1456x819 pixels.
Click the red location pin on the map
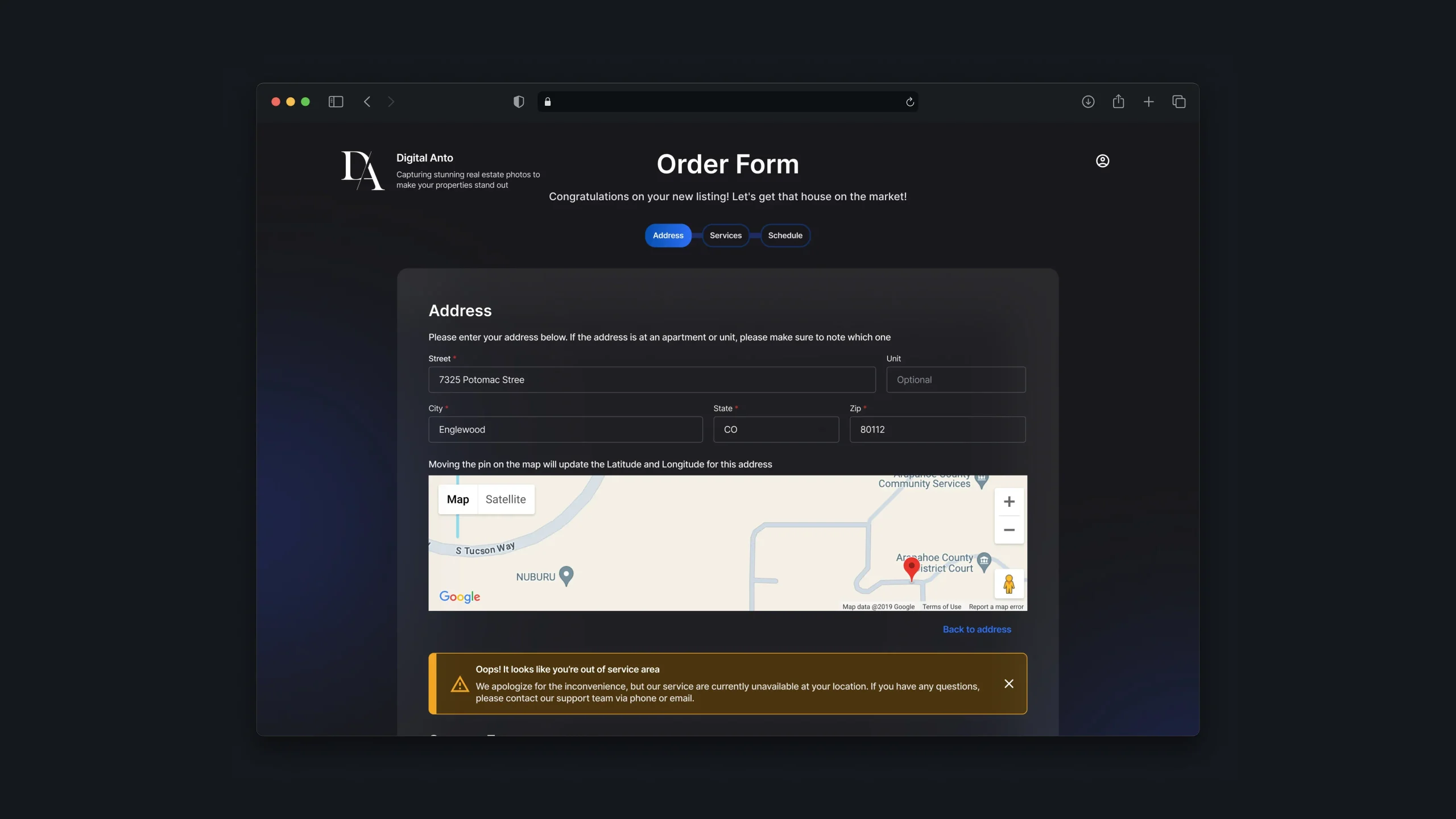point(912,569)
